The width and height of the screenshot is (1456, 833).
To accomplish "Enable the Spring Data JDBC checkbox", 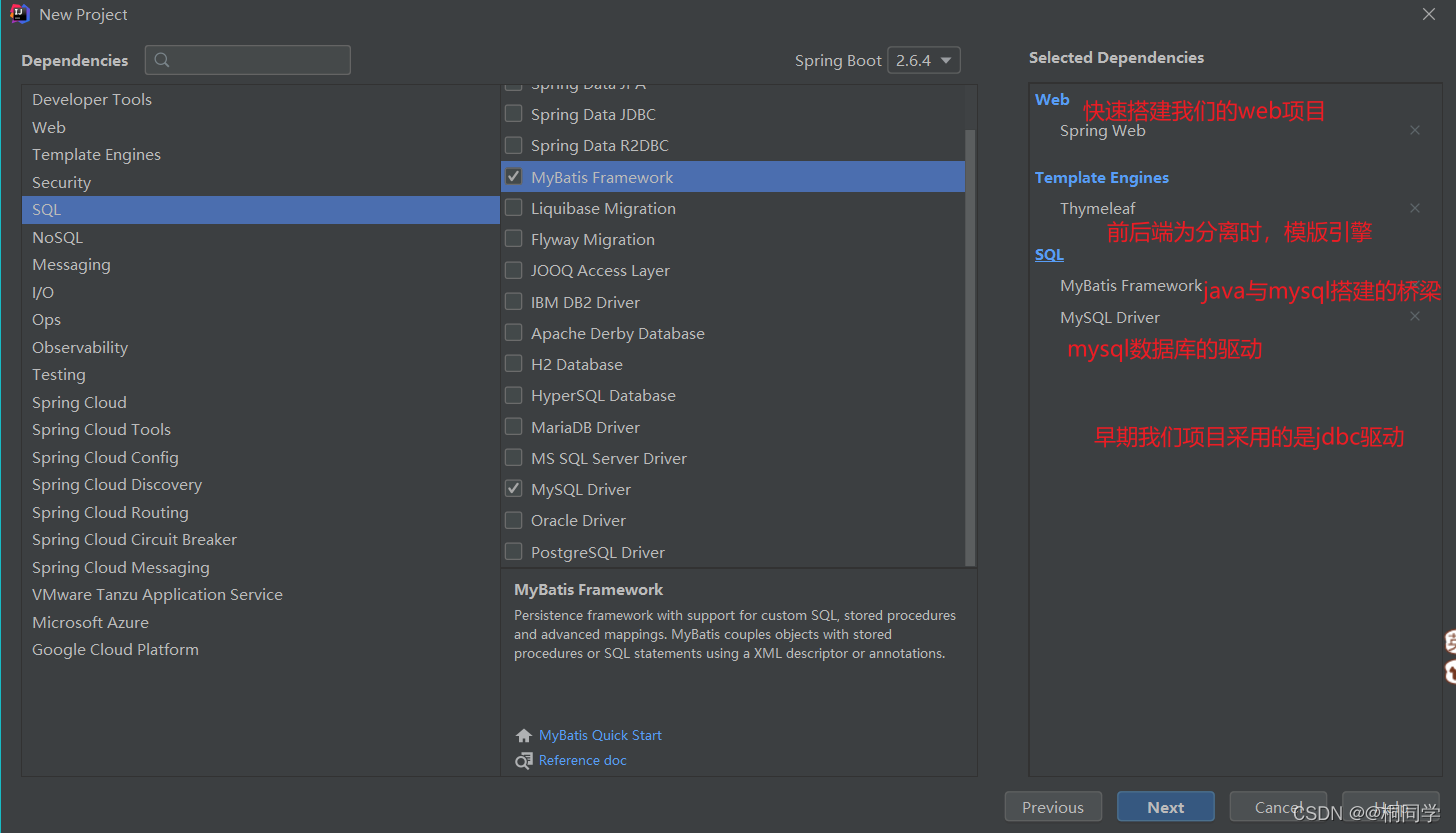I will point(513,114).
